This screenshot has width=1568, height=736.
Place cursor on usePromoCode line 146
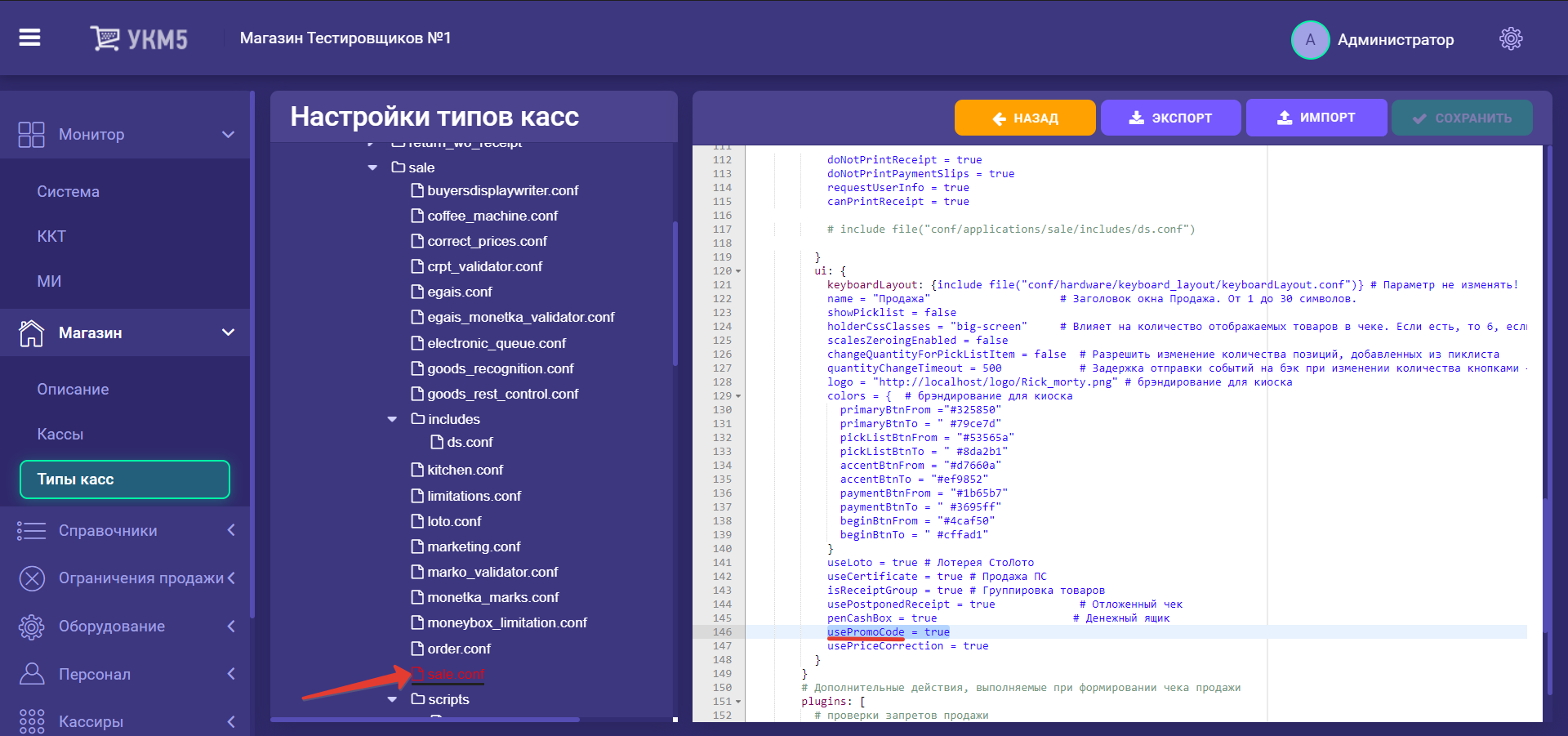coord(889,632)
